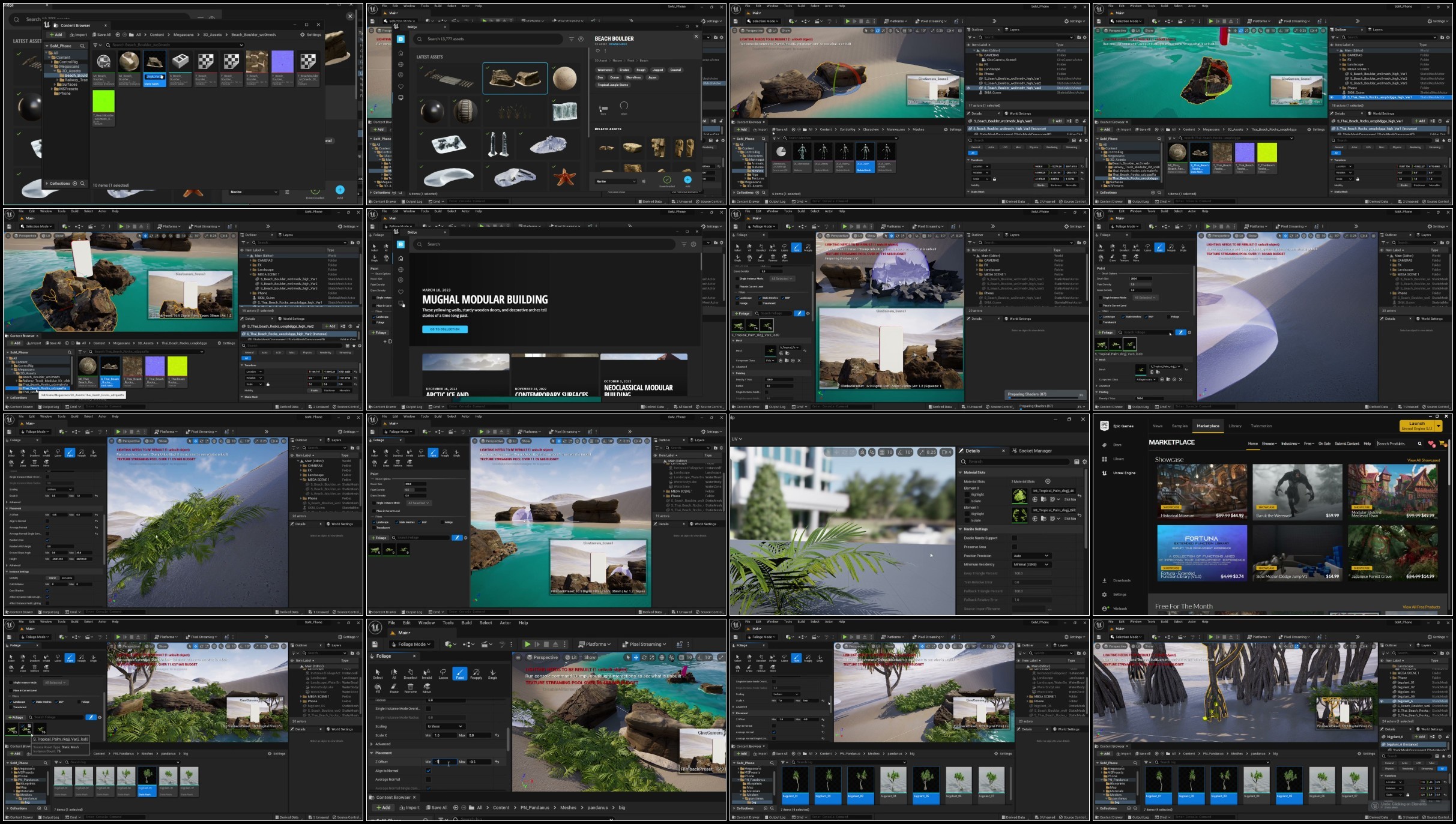
Task: Click the View All Showcased link
Action: point(1423,460)
